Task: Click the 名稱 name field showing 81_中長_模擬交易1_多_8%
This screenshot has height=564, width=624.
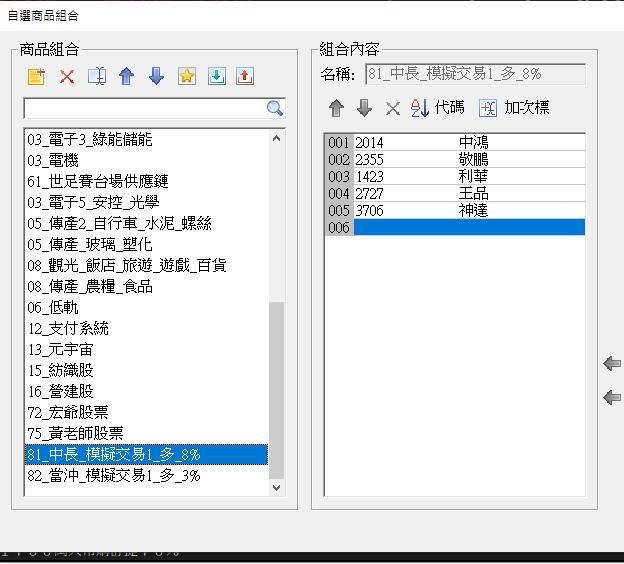Action: pos(474,74)
